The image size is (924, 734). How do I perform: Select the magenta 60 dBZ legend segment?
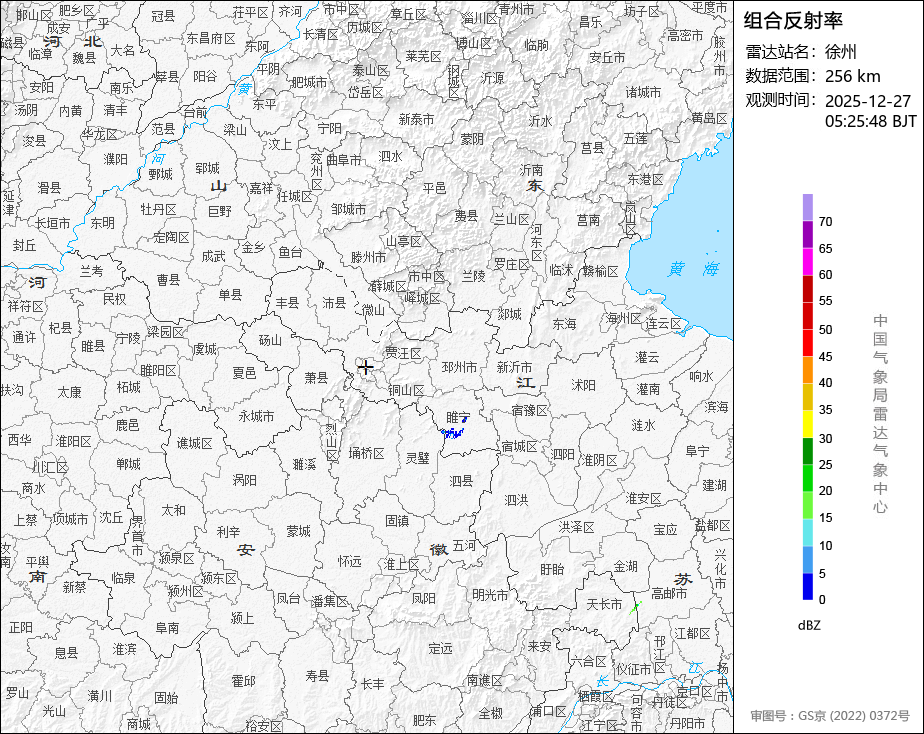click(x=807, y=262)
